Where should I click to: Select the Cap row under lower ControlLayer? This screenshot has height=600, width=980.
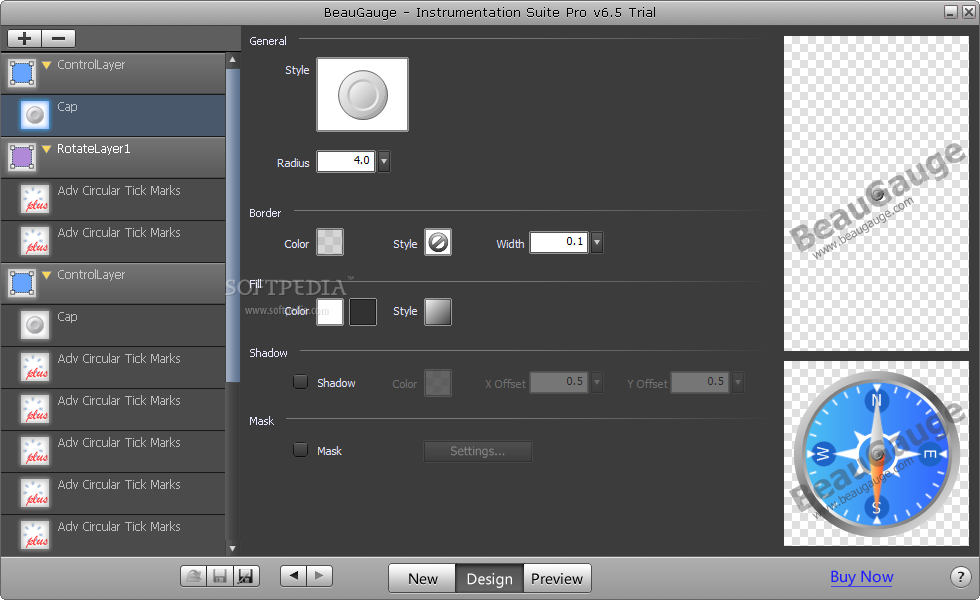pyautogui.click(x=113, y=325)
